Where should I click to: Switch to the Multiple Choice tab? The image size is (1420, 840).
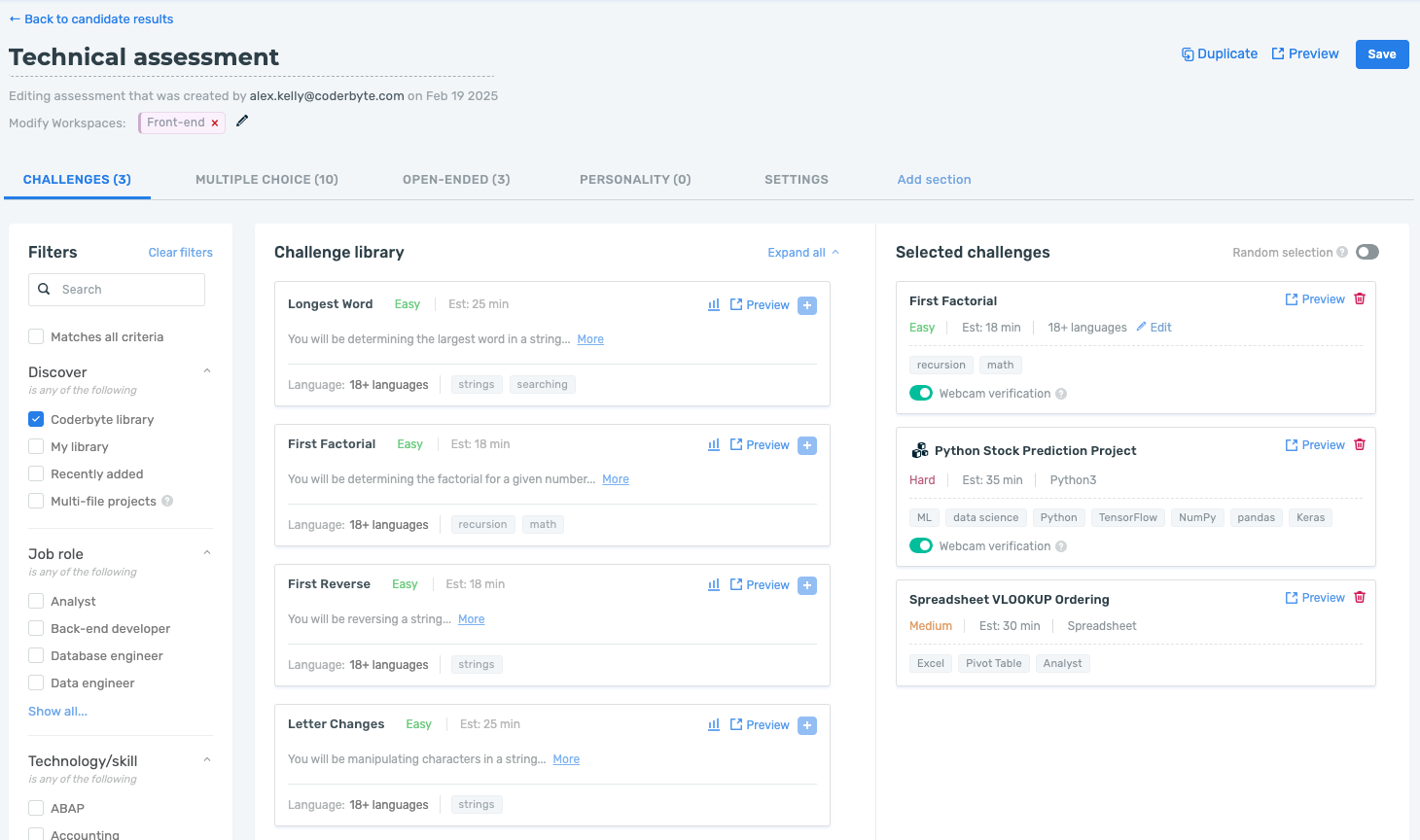tap(266, 179)
